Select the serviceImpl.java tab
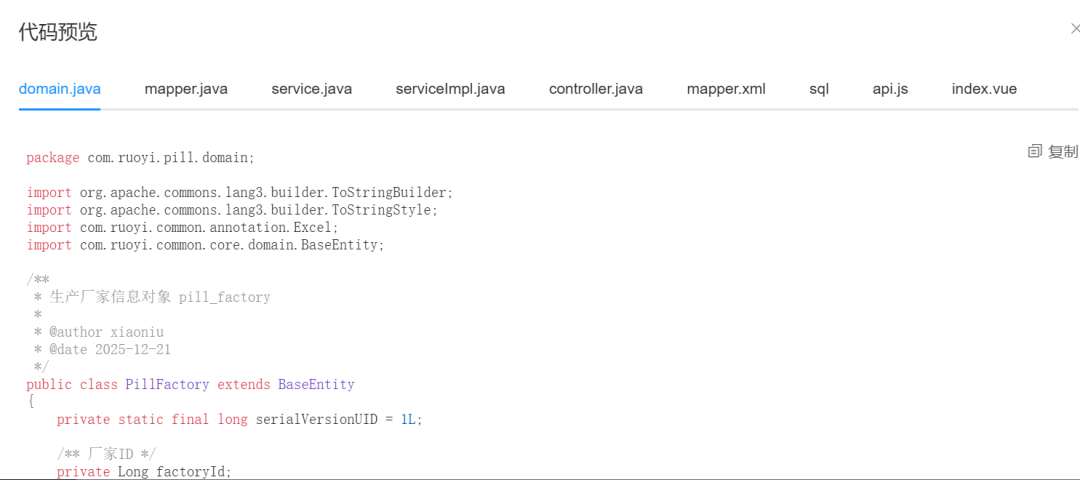This screenshot has width=1080, height=480. [450, 89]
